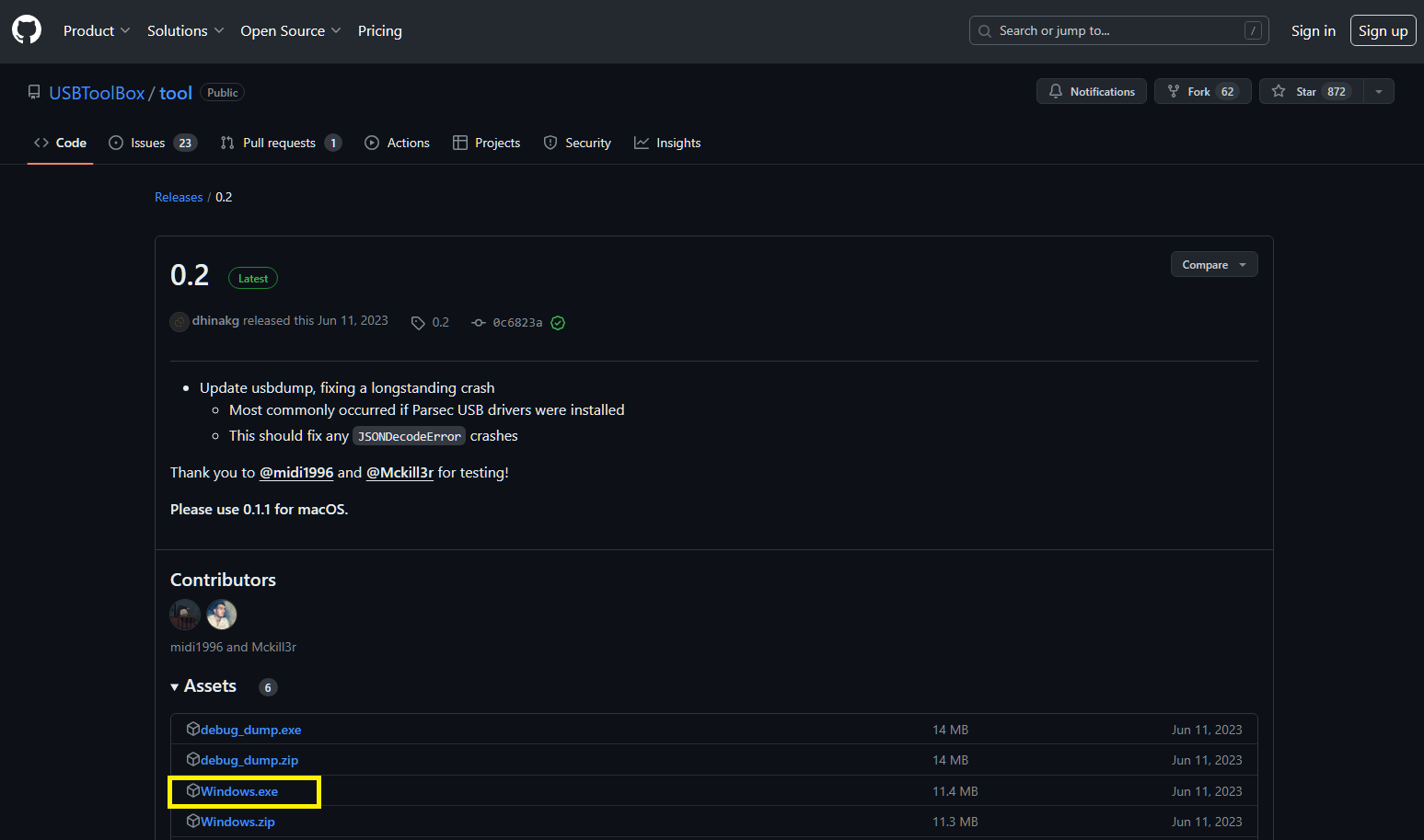Click the 11.4 MB size of Windows.exe
Image resolution: width=1424 pixels, height=840 pixels.
[x=955, y=791]
